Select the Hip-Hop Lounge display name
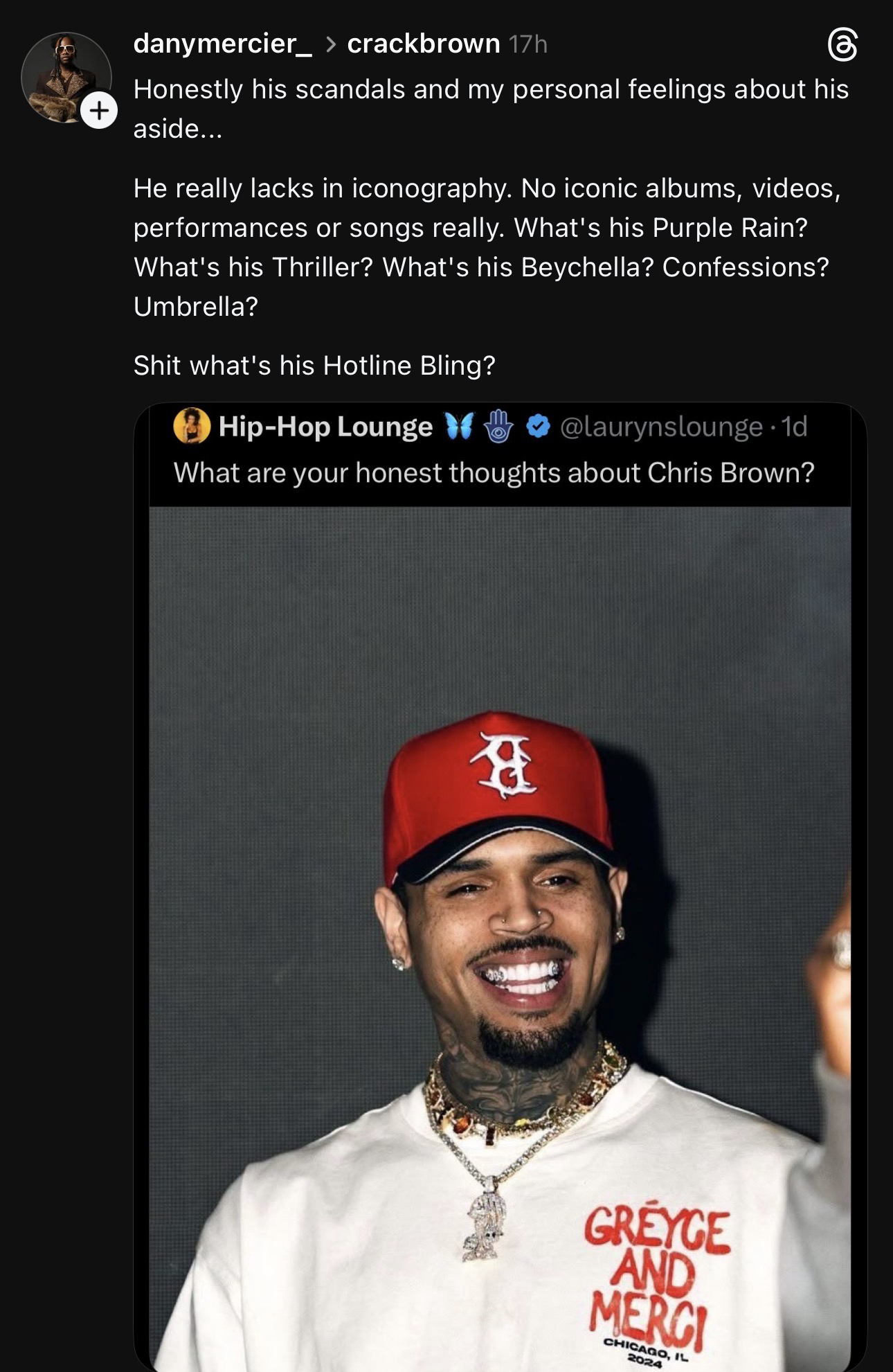 click(x=325, y=427)
